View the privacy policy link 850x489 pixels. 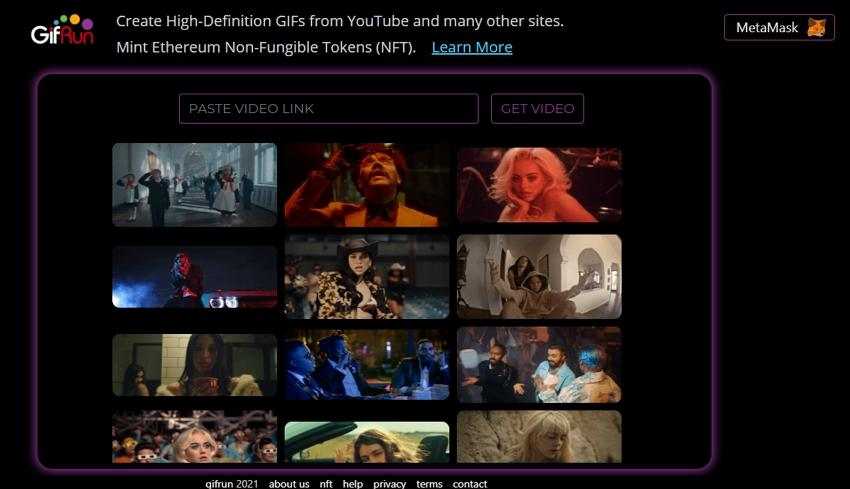(389, 483)
